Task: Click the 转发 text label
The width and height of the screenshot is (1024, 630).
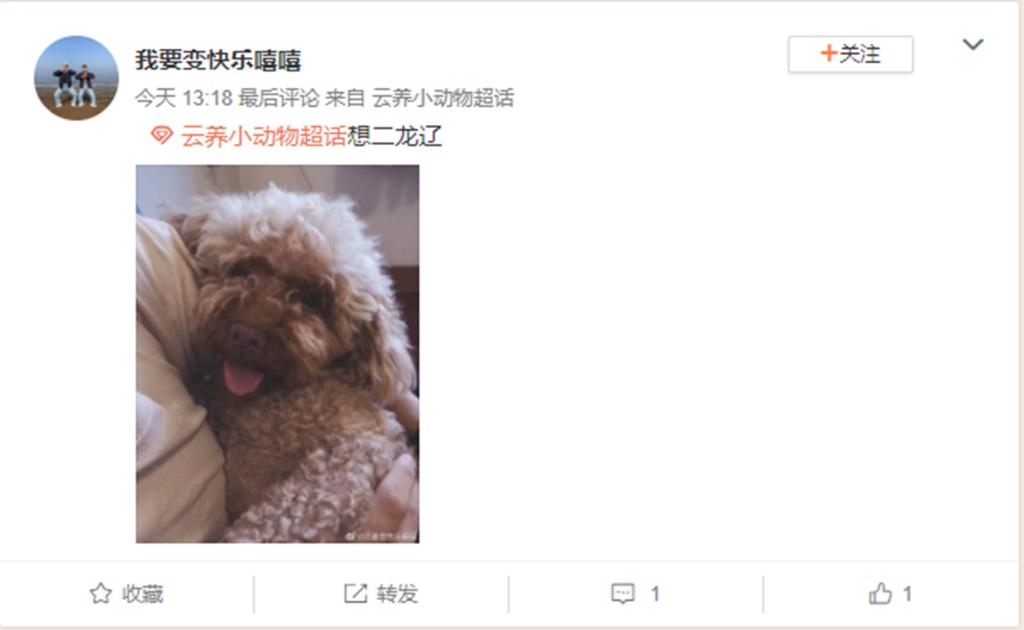Action: tap(397, 593)
